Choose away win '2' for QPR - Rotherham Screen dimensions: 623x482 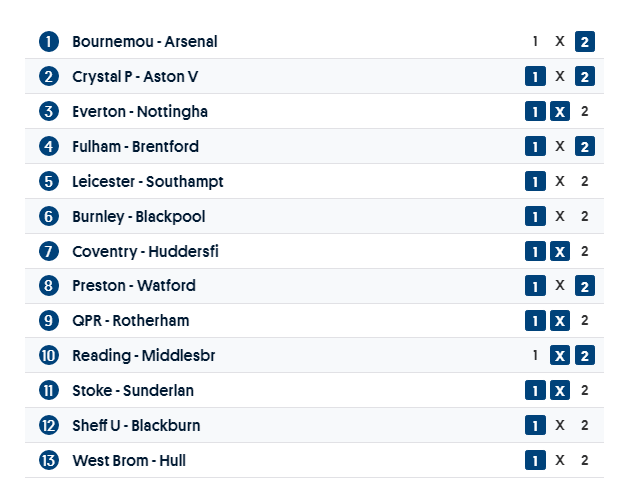pyautogui.click(x=585, y=321)
